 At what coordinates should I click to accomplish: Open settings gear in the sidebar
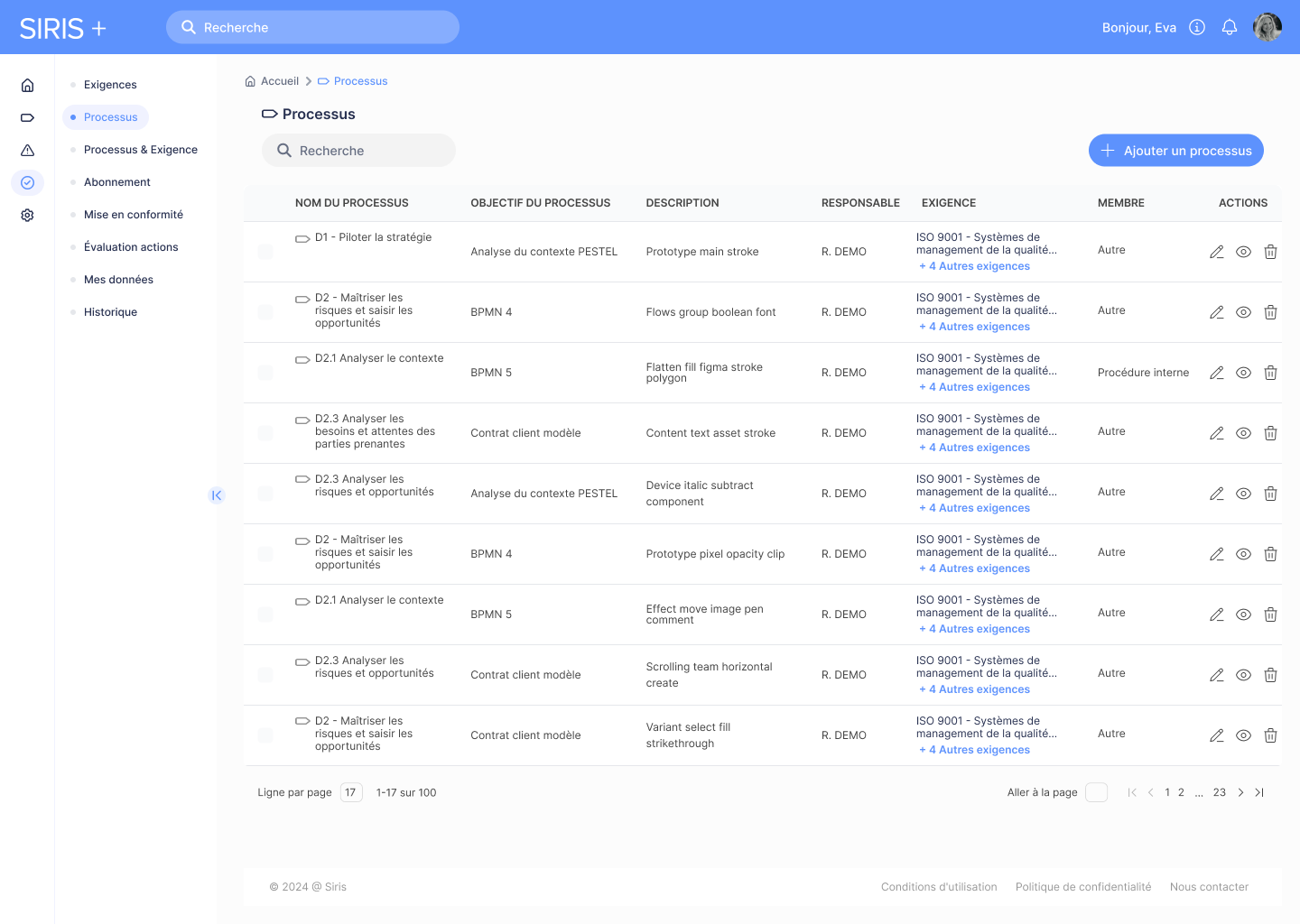[x=27, y=215]
